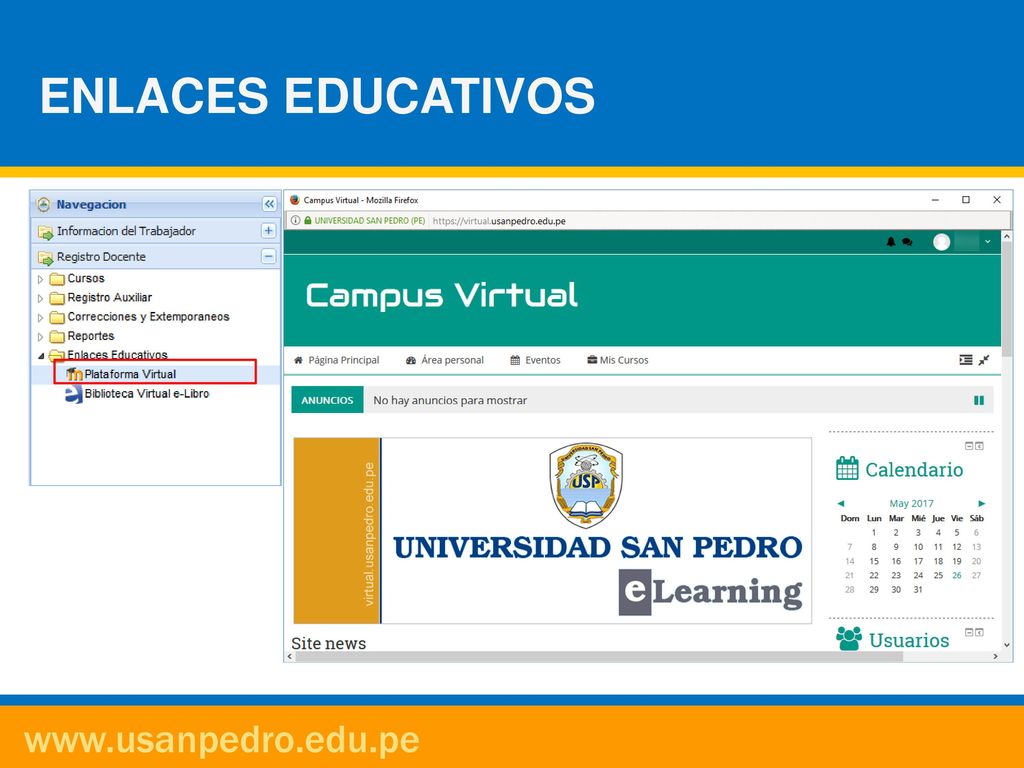
Task: Click the vertical scrollbar thumb
Action: [x=1006, y=301]
